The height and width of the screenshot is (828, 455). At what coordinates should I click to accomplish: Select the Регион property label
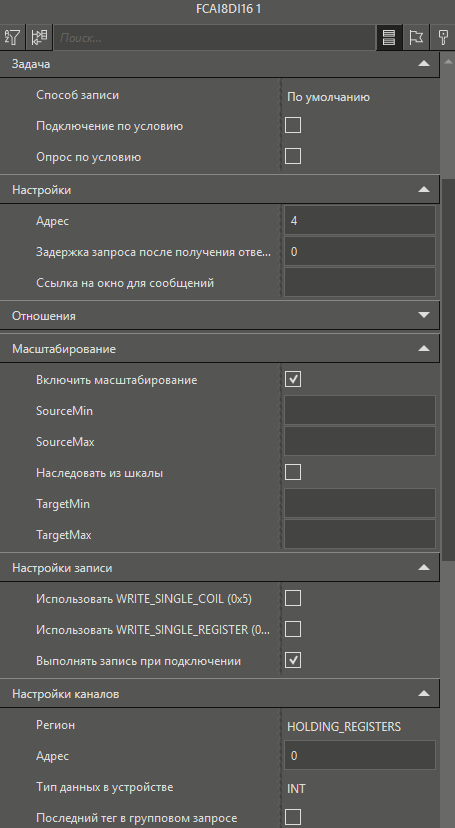(x=55, y=726)
